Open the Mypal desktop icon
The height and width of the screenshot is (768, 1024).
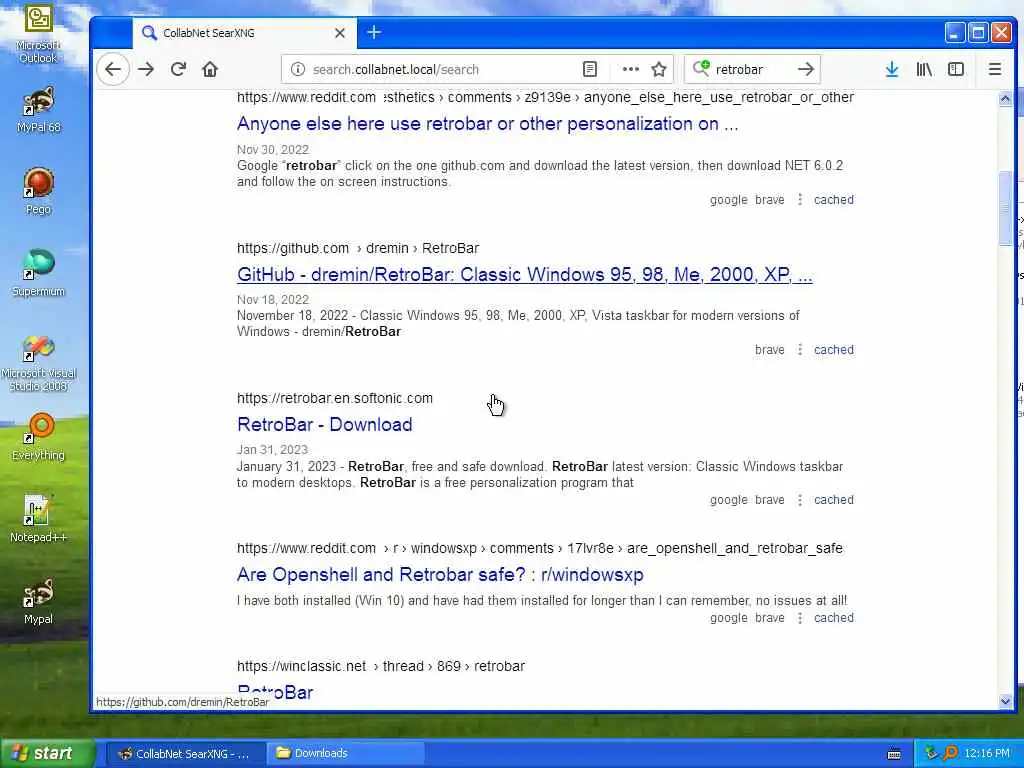[x=38, y=601]
